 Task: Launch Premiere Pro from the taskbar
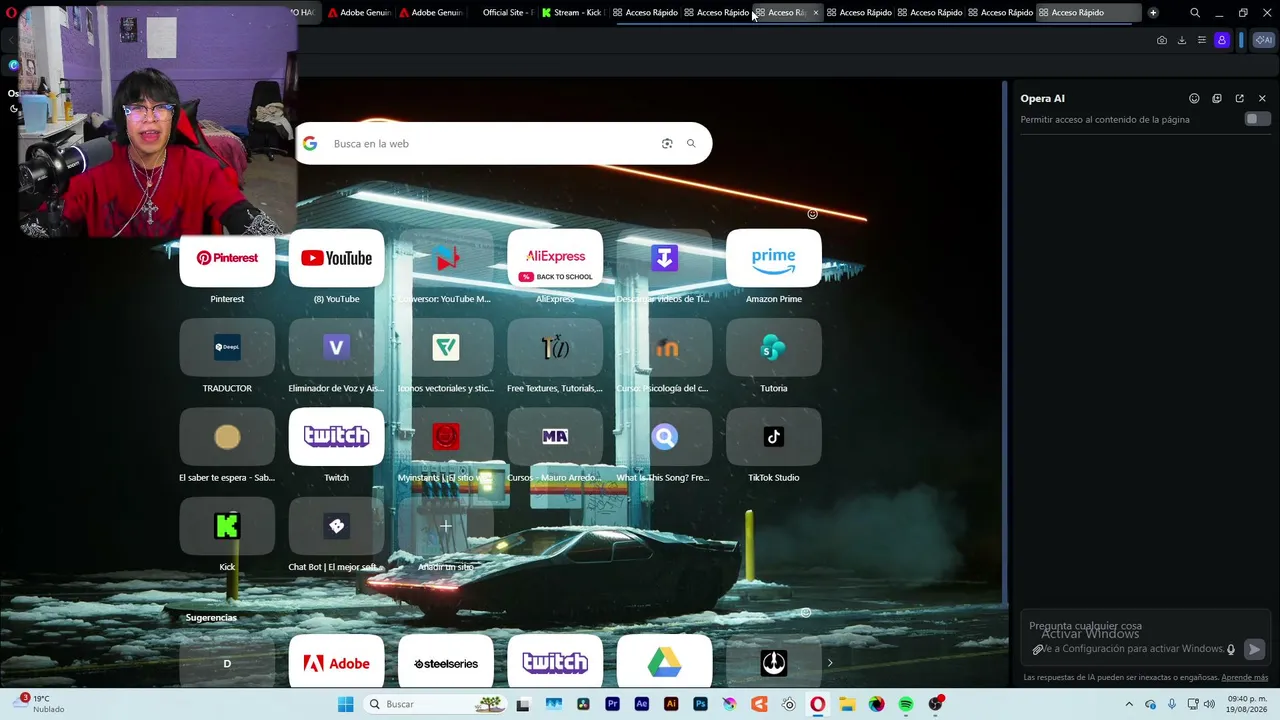coord(612,704)
